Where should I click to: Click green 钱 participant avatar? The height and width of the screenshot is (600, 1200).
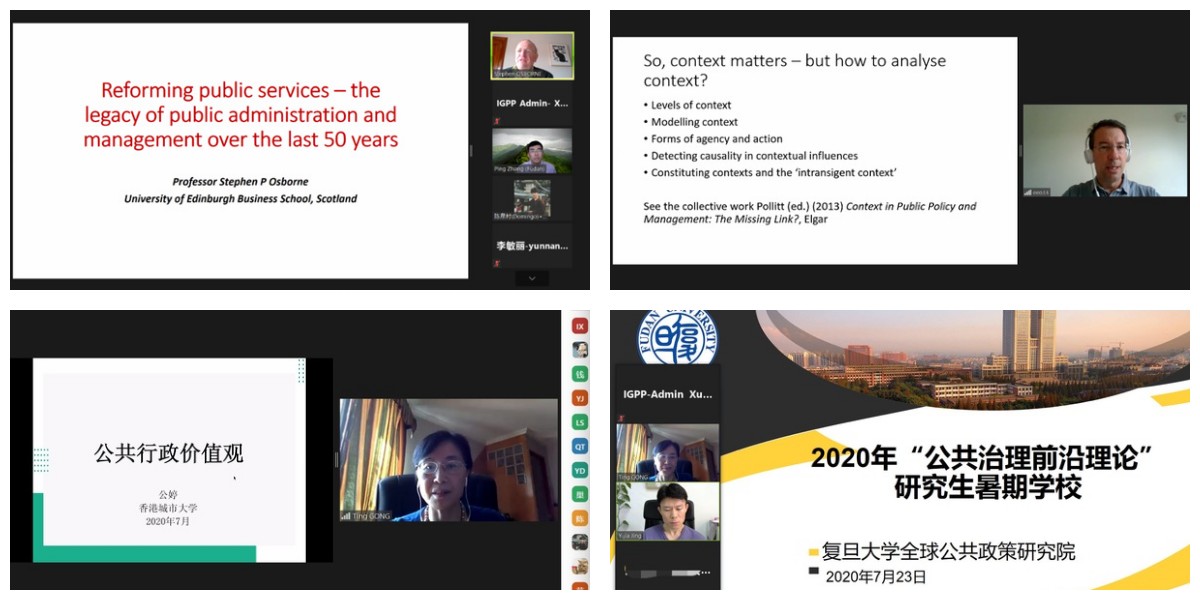tap(579, 374)
